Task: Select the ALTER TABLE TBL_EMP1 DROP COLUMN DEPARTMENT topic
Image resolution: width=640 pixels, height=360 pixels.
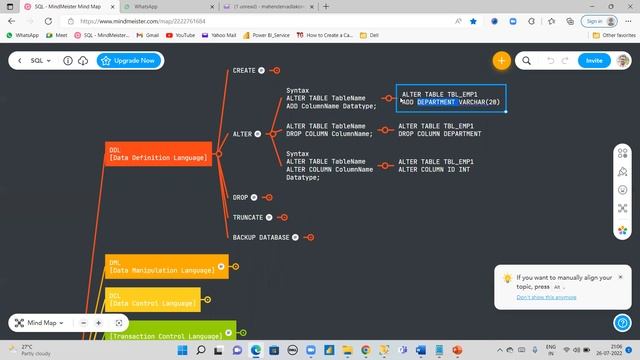Action: pos(440,130)
